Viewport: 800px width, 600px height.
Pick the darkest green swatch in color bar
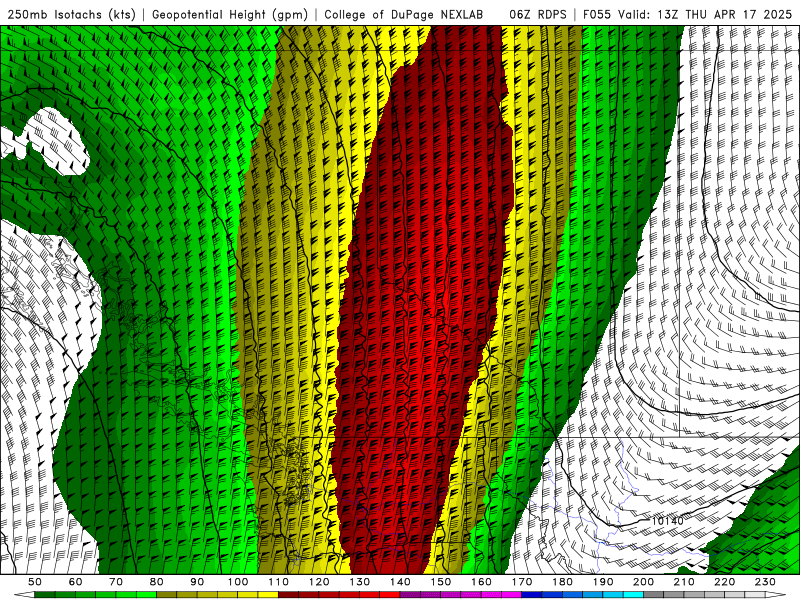[x=44, y=594]
